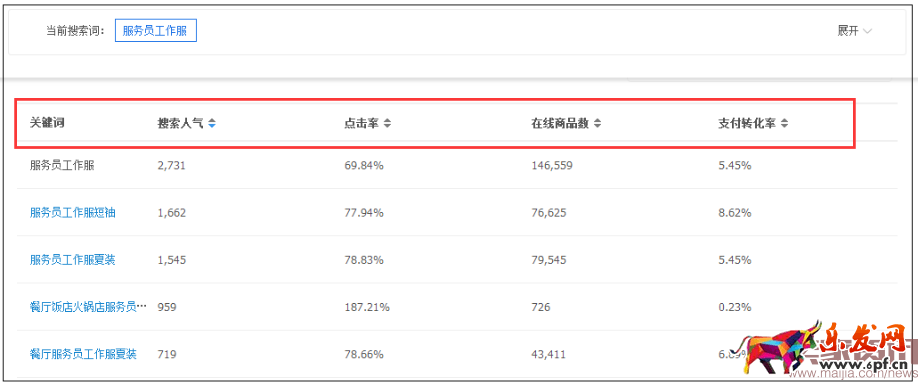Open keyword 服务员工作服夏装 link
The height and width of the screenshot is (385, 918).
[73, 260]
